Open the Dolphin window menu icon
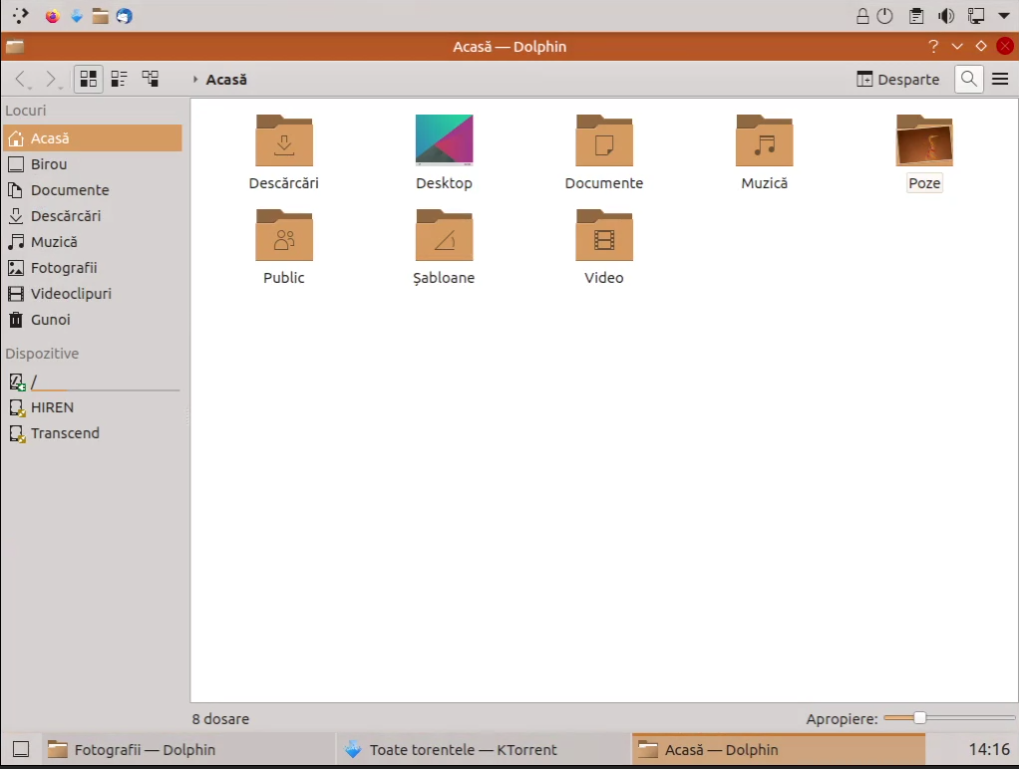The image size is (1019, 769). 14,46
